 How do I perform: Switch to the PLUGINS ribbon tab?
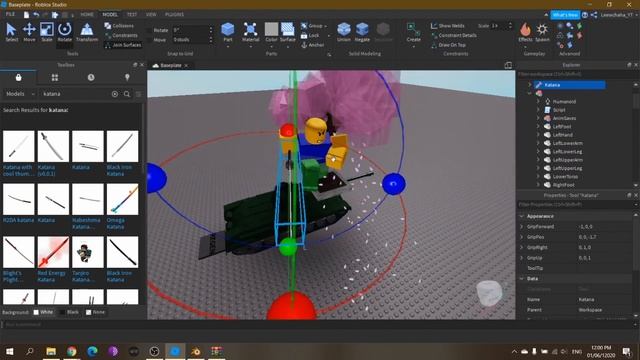point(174,14)
